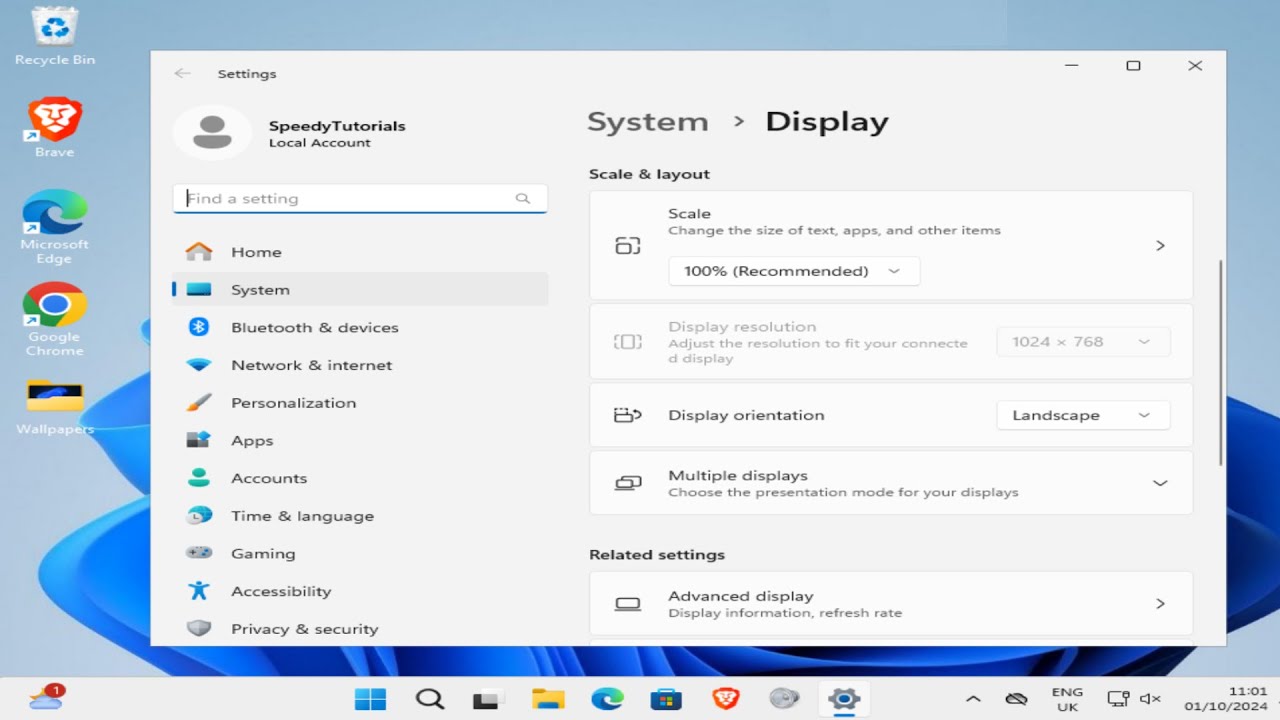
Task: Click the search magnifier in Find a setting
Action: tap(522, 198)
